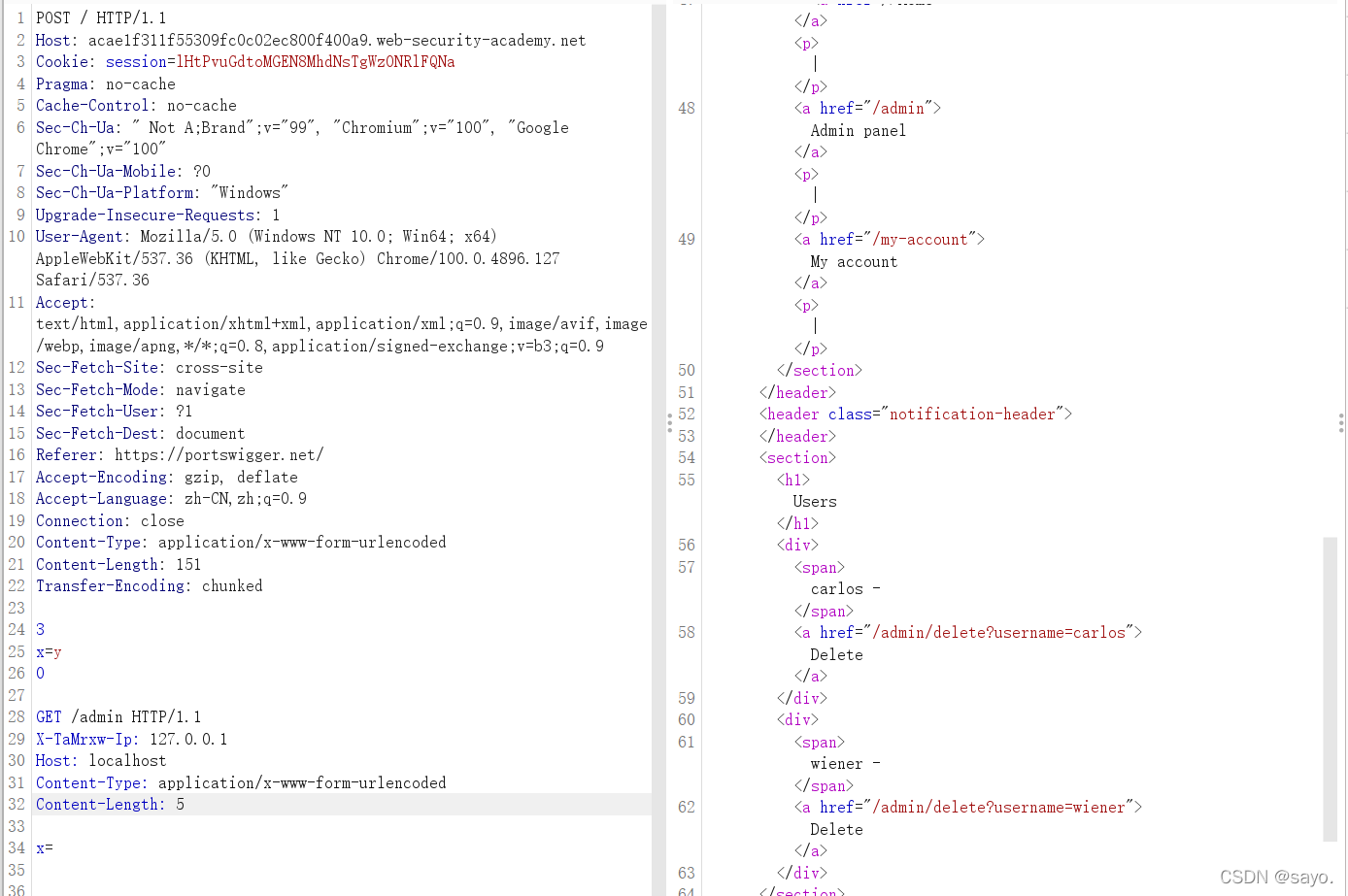The image size is (1348, 896).
Task: Click the 'Accept-Language: zh-CN,zh;q=0.9' header
Action: 171,498
